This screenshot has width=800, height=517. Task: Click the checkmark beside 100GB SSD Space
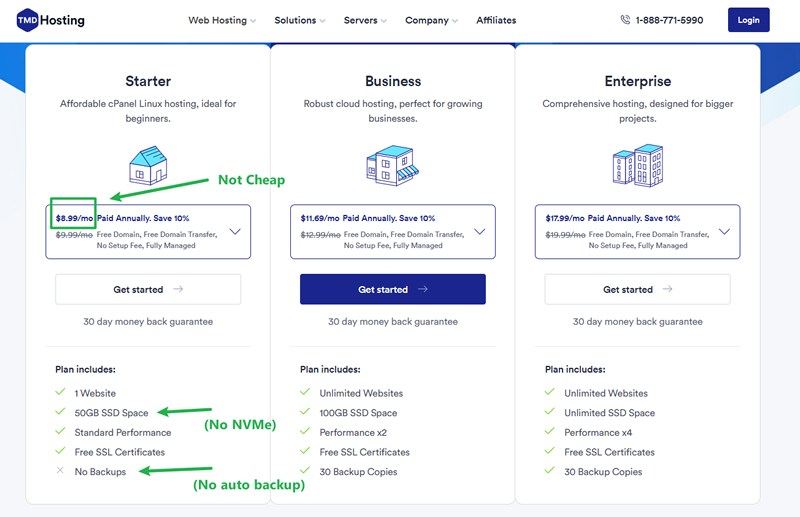(x=305, y=411)
